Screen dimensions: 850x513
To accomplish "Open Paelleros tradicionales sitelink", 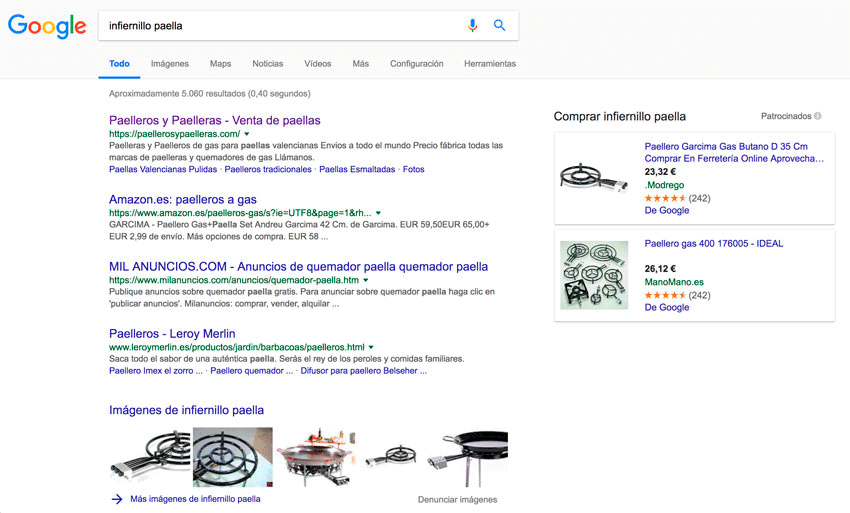I will pyautogui.click(x=268, y=169).
